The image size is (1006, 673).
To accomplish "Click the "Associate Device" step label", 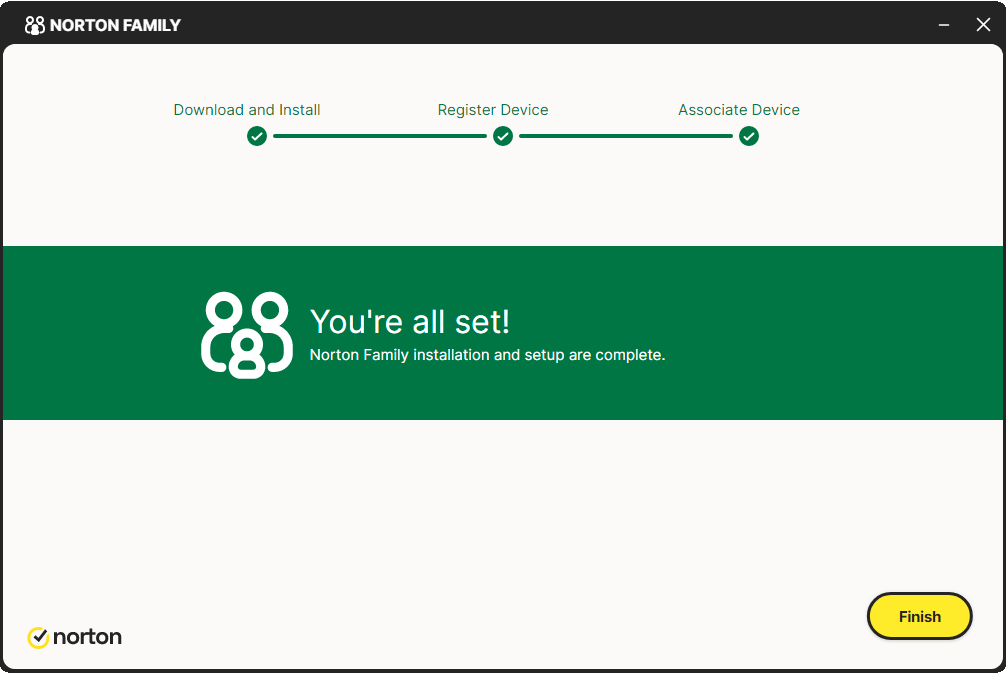I will coord(739,110).
